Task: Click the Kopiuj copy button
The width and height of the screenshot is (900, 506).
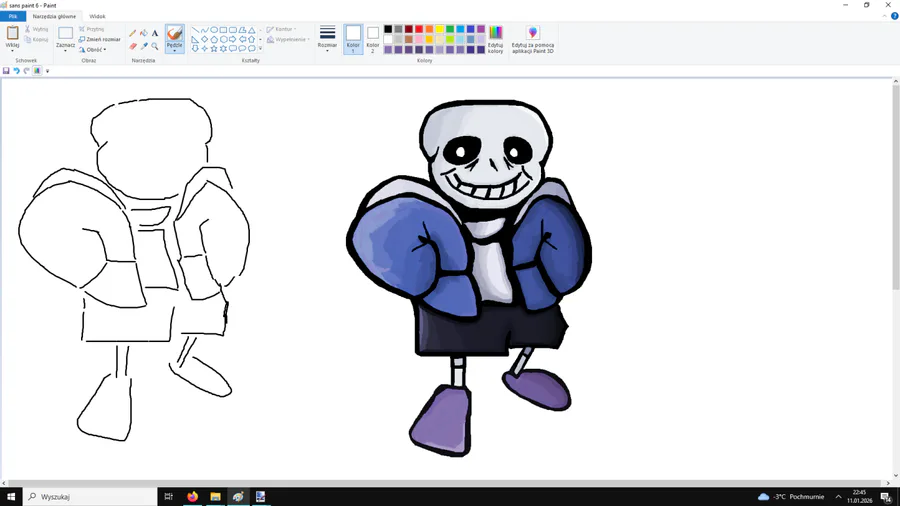Action: pyautogui.click(x=36, y=40)
